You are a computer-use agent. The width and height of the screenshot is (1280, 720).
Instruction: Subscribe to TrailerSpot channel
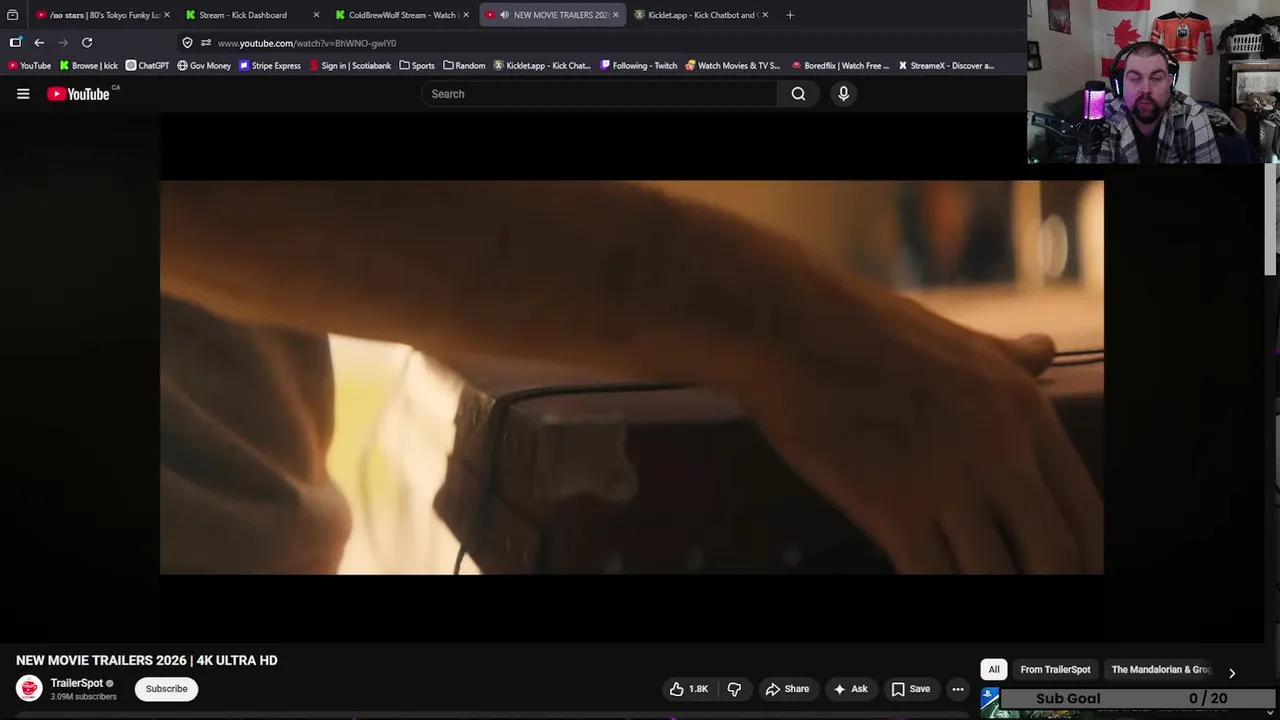pyautogui.click(x=166, y=689)
